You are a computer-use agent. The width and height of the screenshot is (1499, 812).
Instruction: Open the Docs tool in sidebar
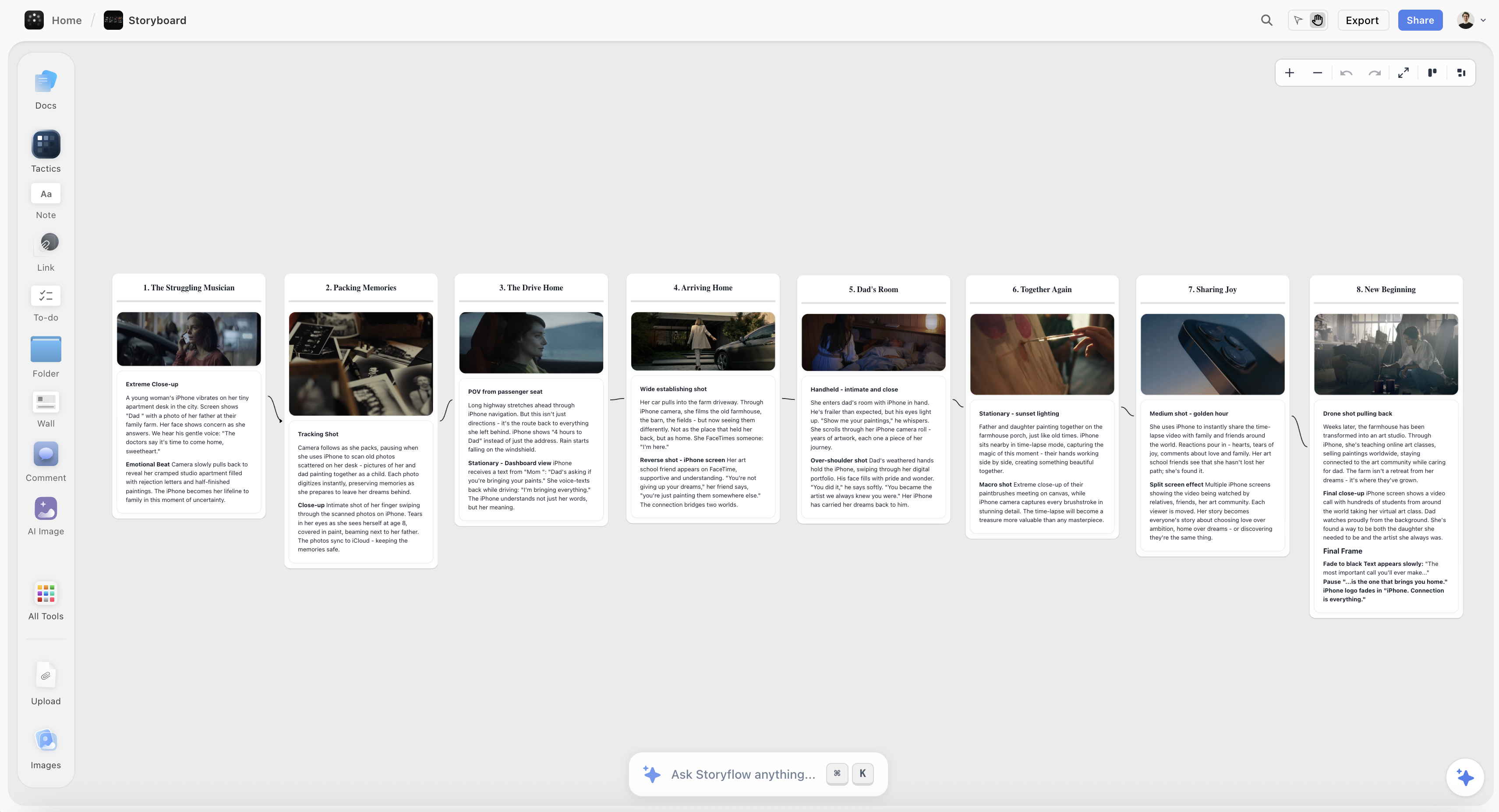pyautogui.click(x=46, y=88)
